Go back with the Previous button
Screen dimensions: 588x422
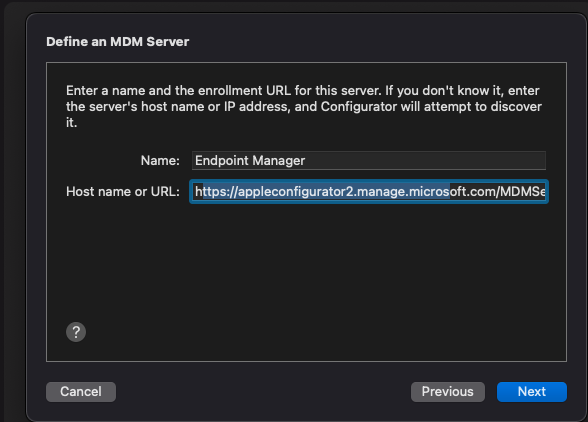tap(448, 392)
